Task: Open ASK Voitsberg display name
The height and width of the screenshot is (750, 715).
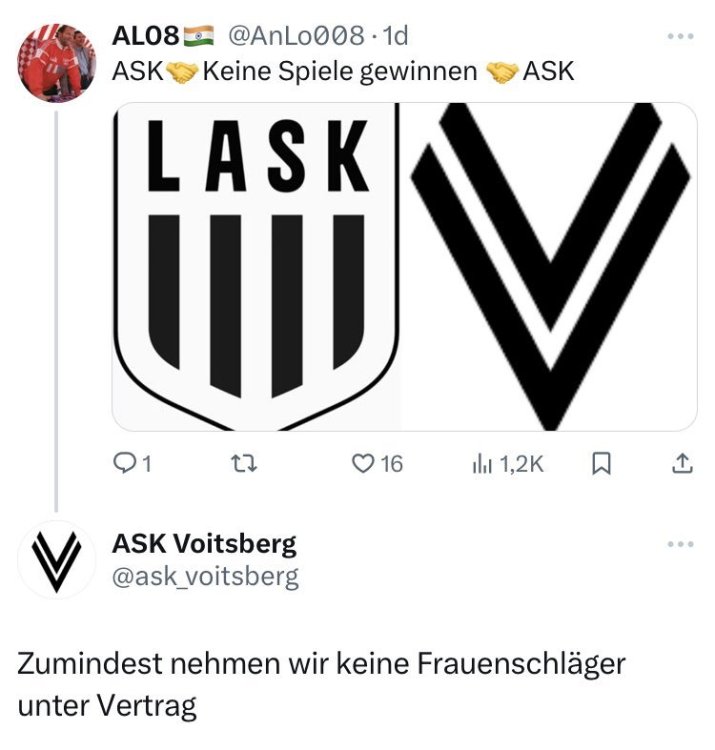Action: pos(204,544)
